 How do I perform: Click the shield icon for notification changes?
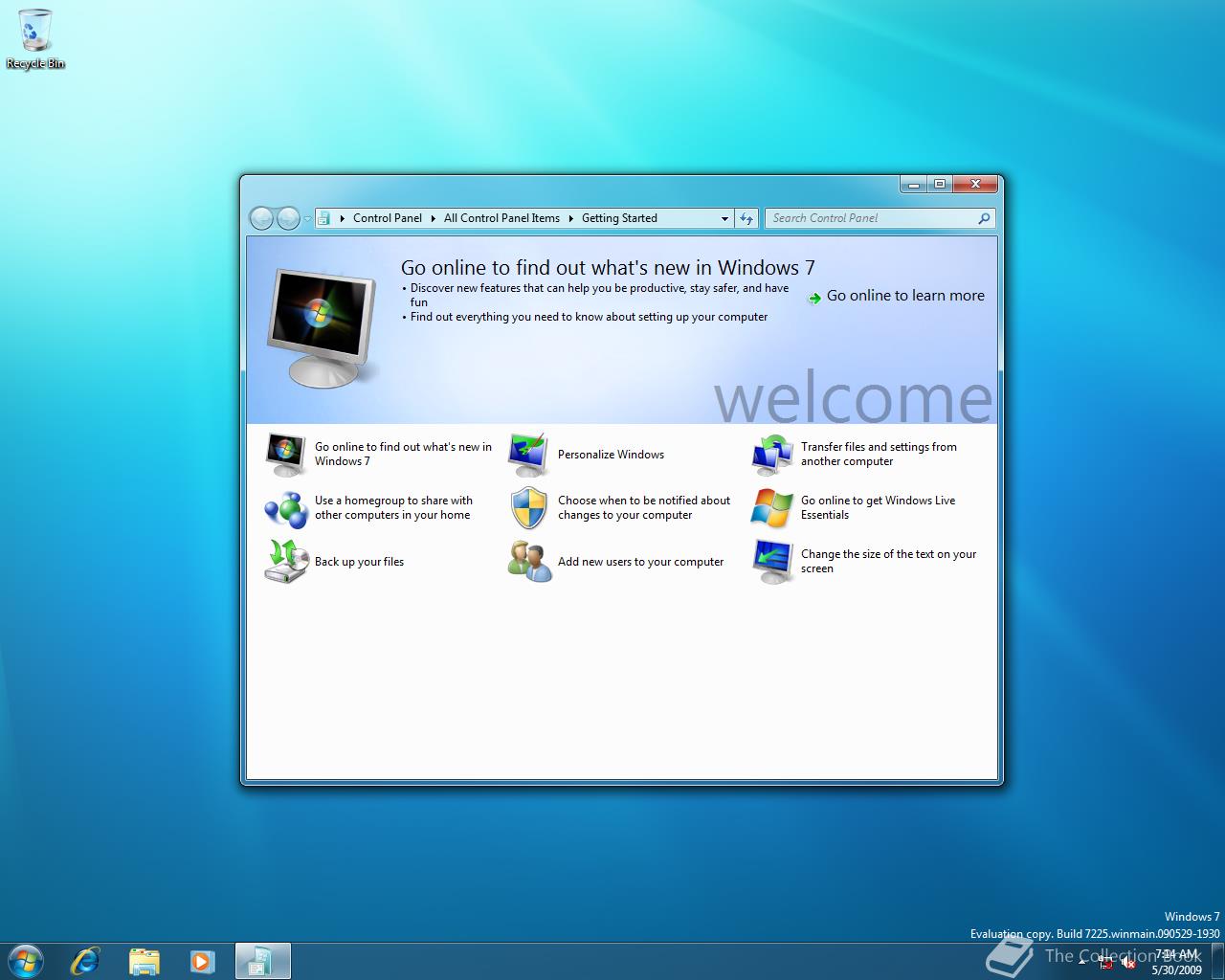click(528, 508)
